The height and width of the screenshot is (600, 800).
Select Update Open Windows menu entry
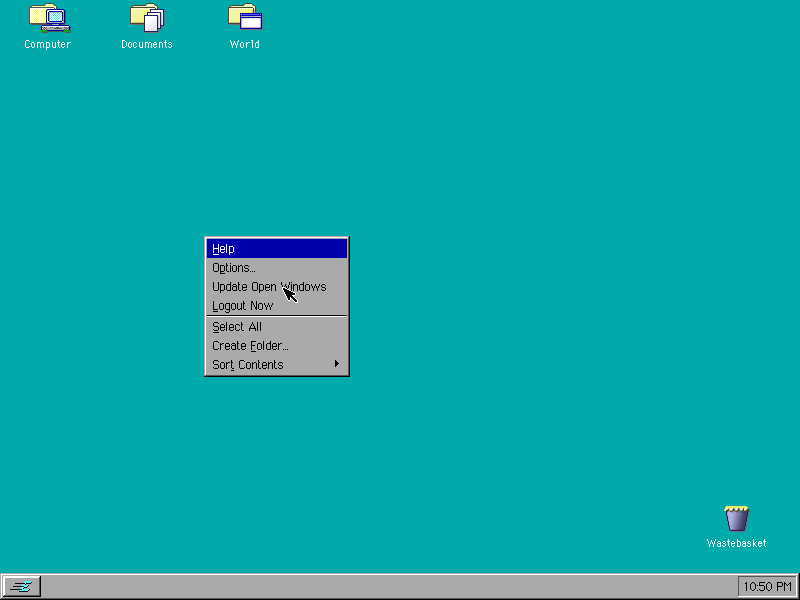pyautogui.click(x=277, y=287)
